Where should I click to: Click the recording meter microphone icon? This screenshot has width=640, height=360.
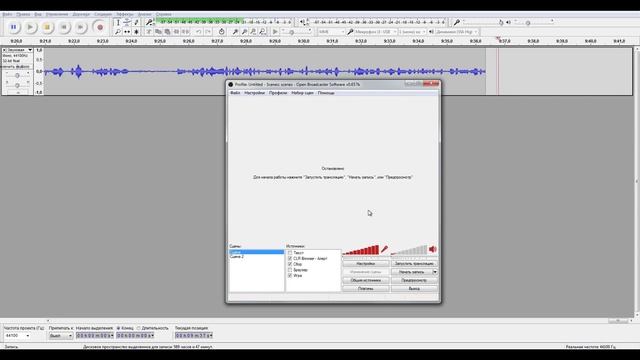[x=149, y=22]
